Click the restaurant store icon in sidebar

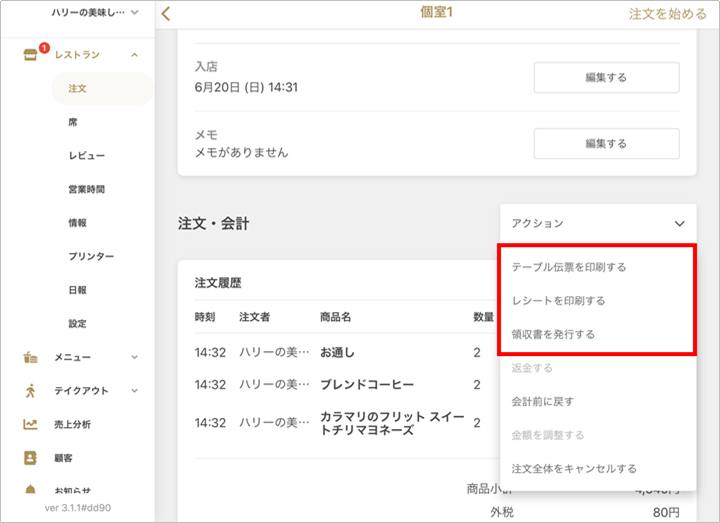coord(30,55)
